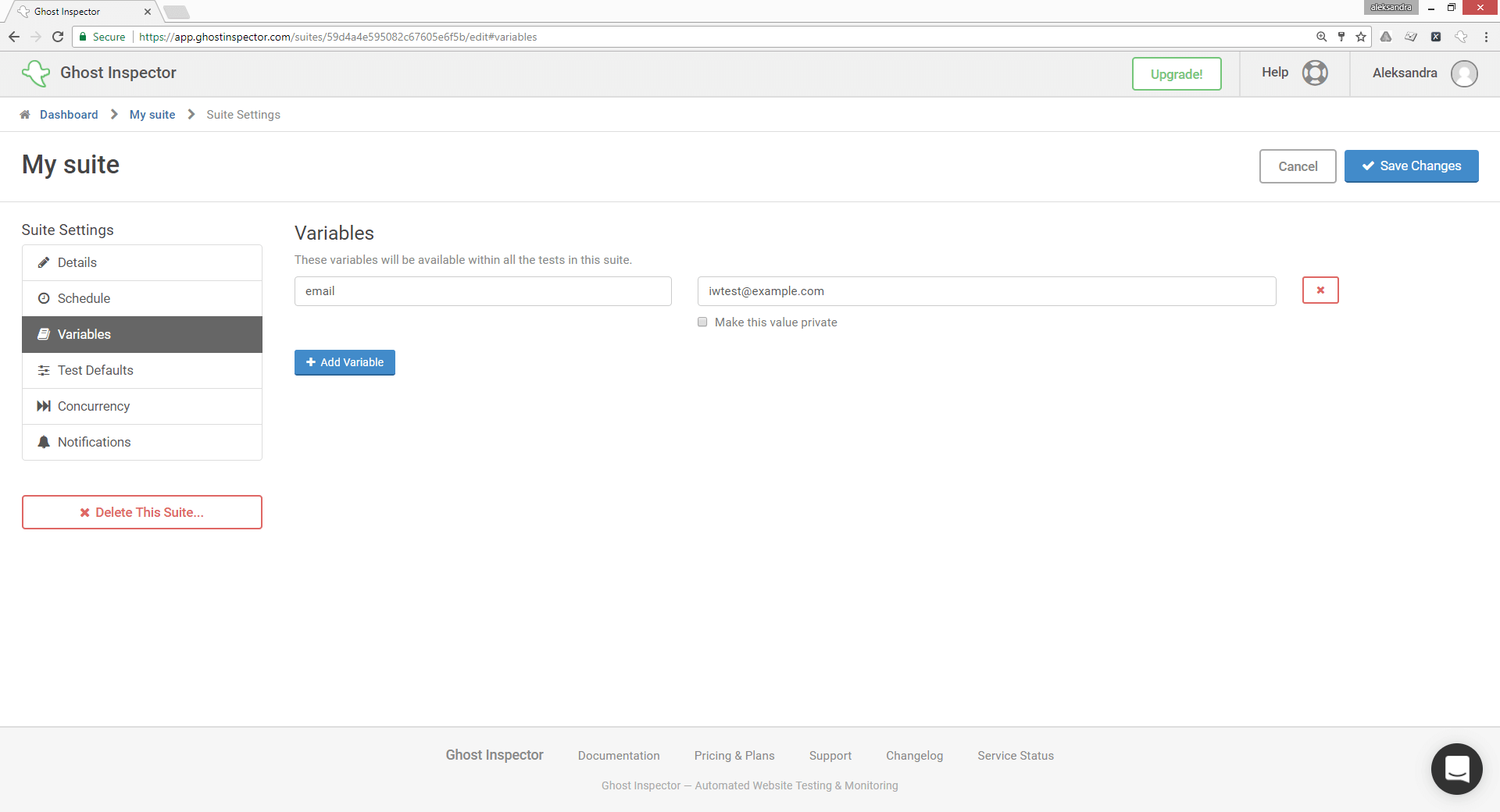Click the clock icon beside Schedule
Viewport: 1500px width, 812px height.
click(44, 298)
